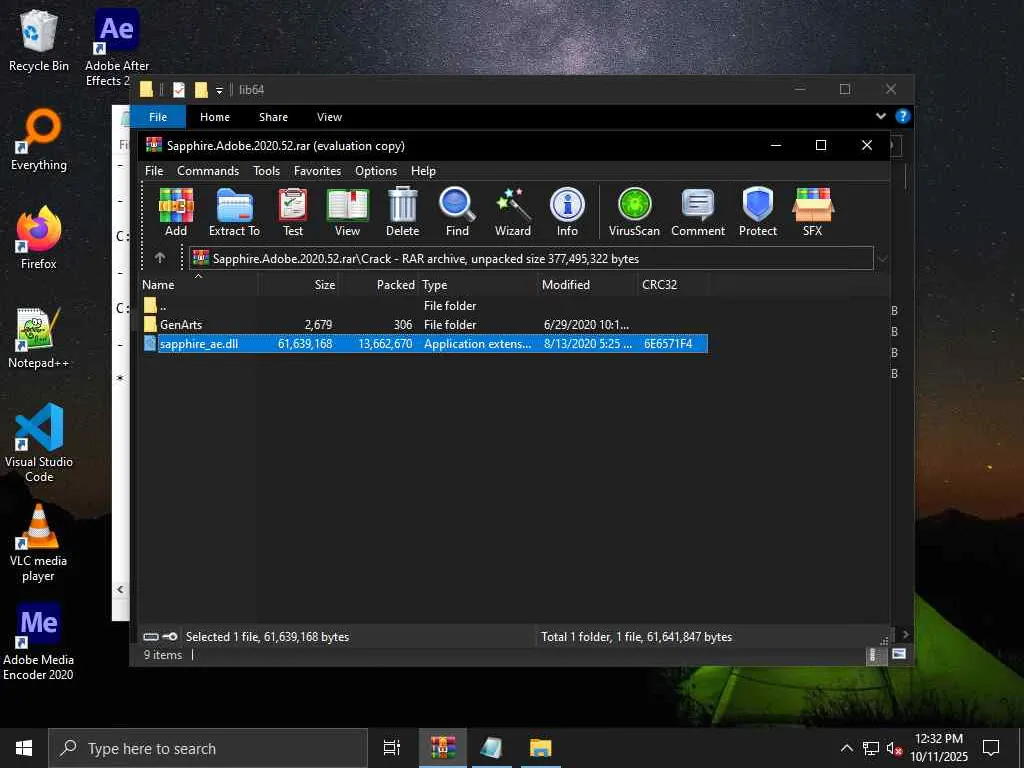Screen dimensions: 1024x768
Task: Open the Commands menu
Action: 208,170
